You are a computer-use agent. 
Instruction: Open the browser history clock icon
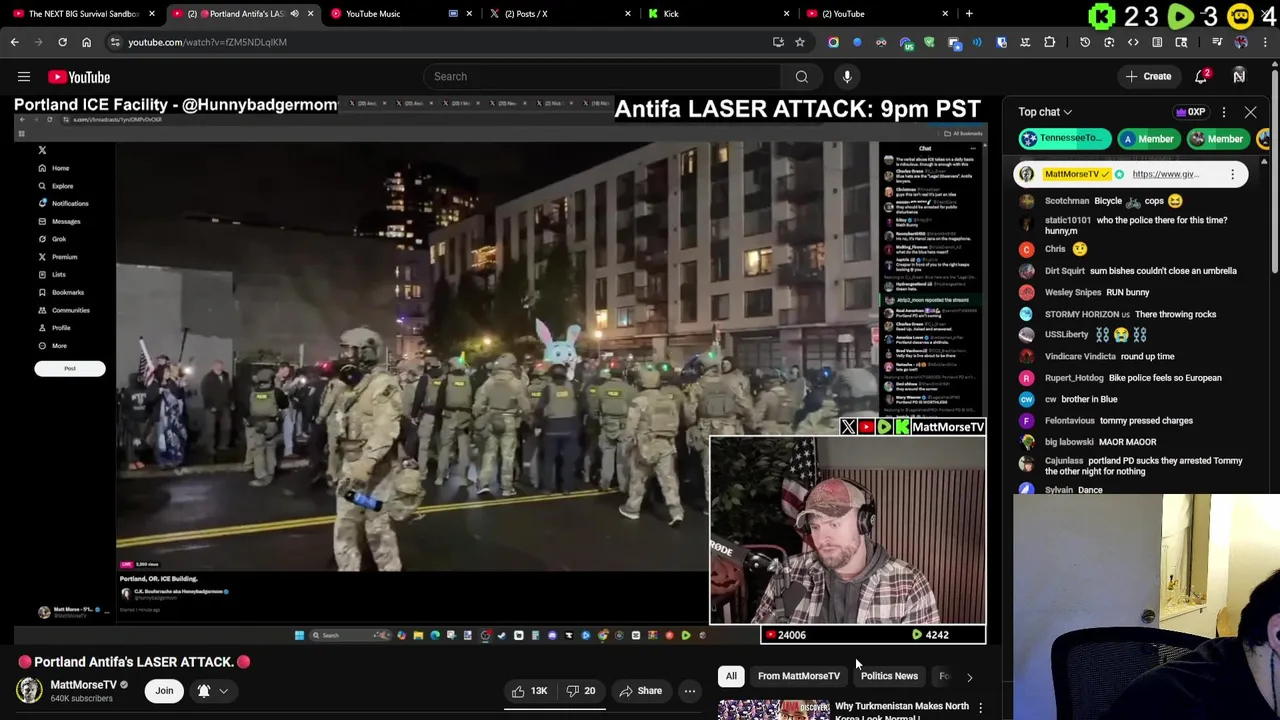click(x=1085, y=42)
